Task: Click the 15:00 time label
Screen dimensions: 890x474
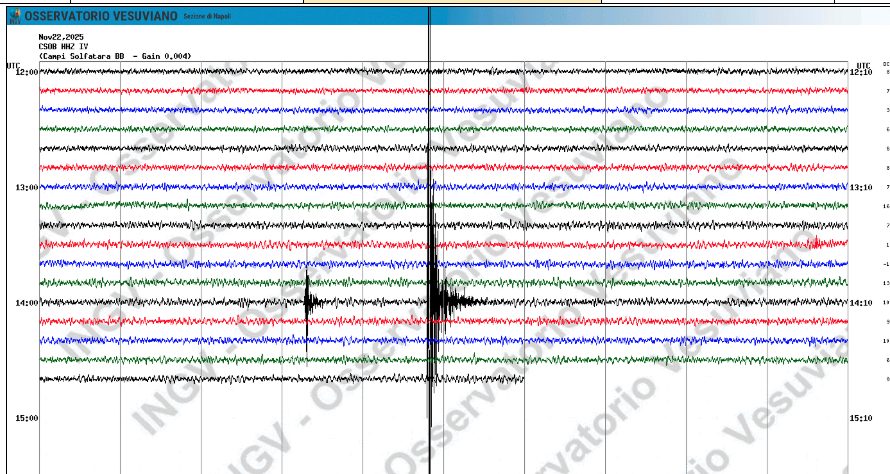Action: coord(27,418)
